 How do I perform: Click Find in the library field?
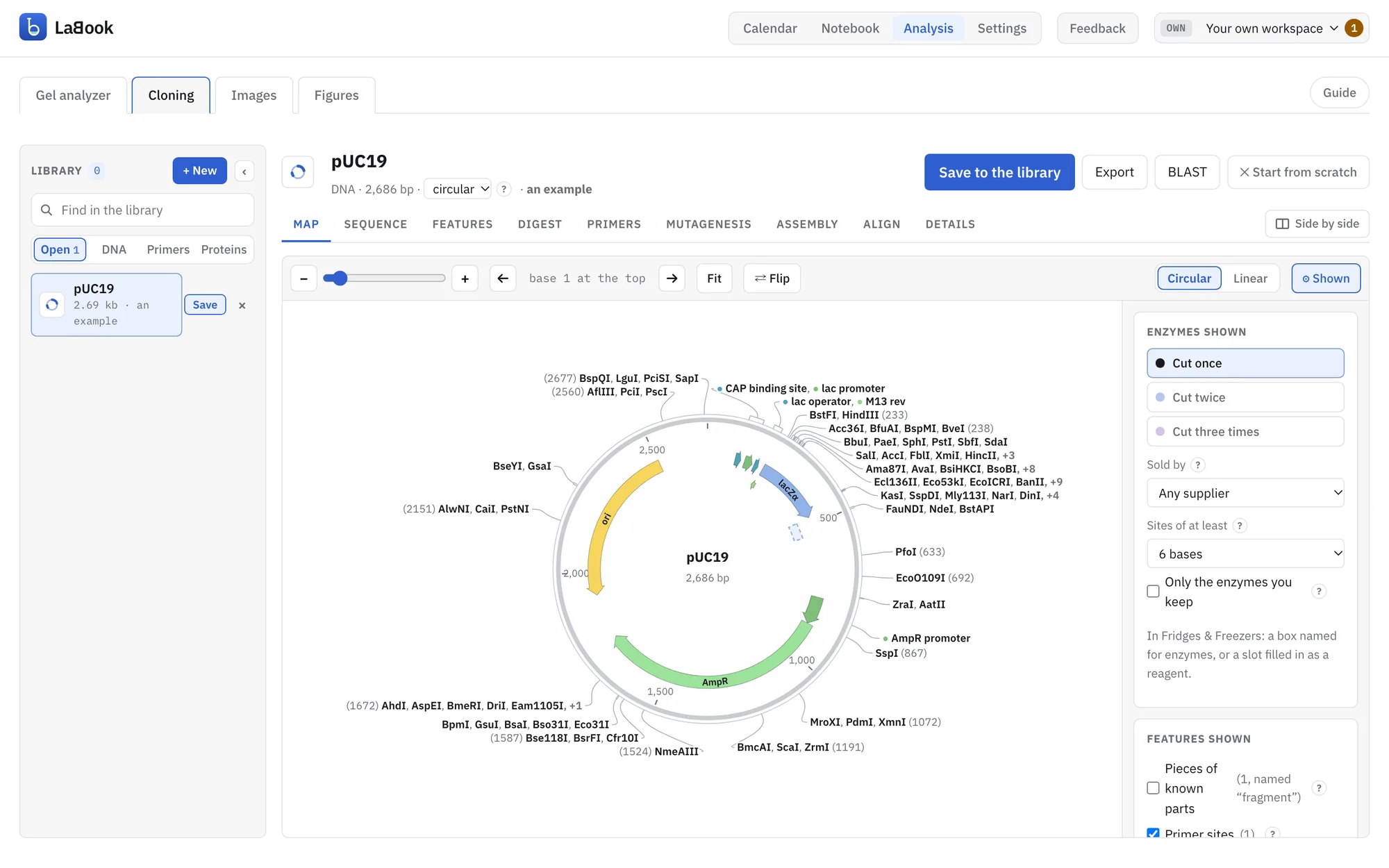coord(142,210)
